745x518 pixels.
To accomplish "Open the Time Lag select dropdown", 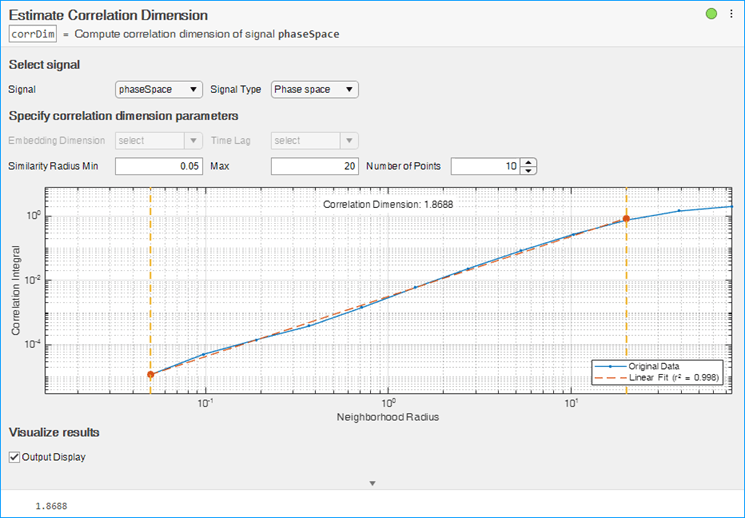I will tap(314, 141).
